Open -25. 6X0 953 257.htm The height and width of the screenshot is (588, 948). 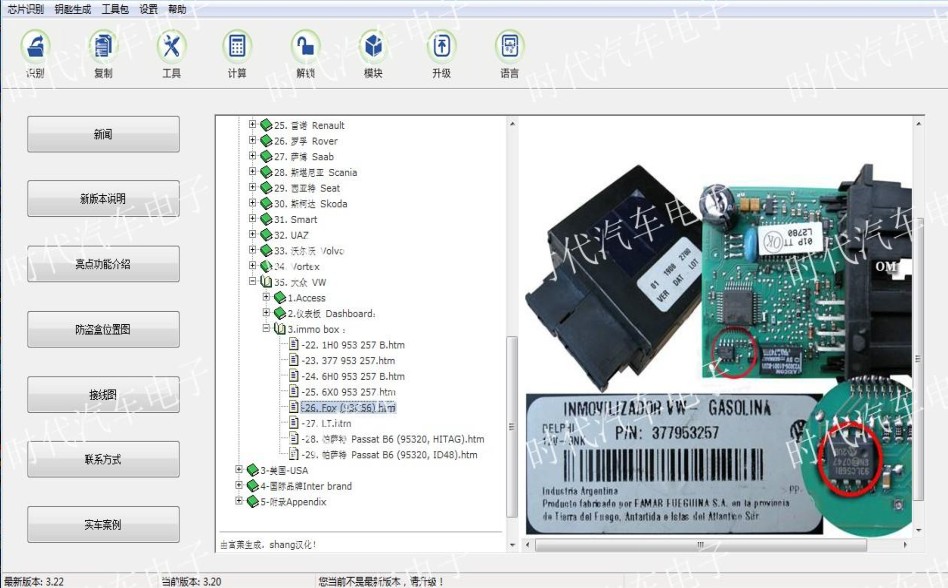tap(349, 392)
